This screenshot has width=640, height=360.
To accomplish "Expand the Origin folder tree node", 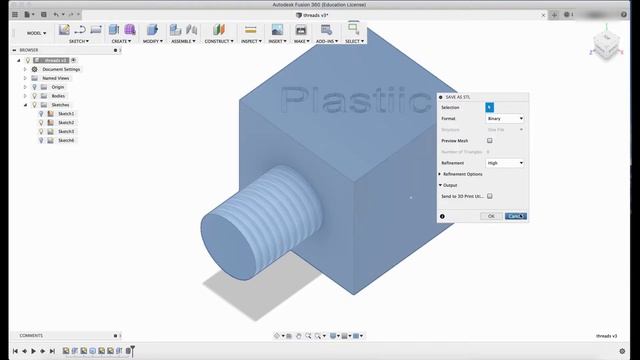I will pyautogui.click(x=25, y=87).
